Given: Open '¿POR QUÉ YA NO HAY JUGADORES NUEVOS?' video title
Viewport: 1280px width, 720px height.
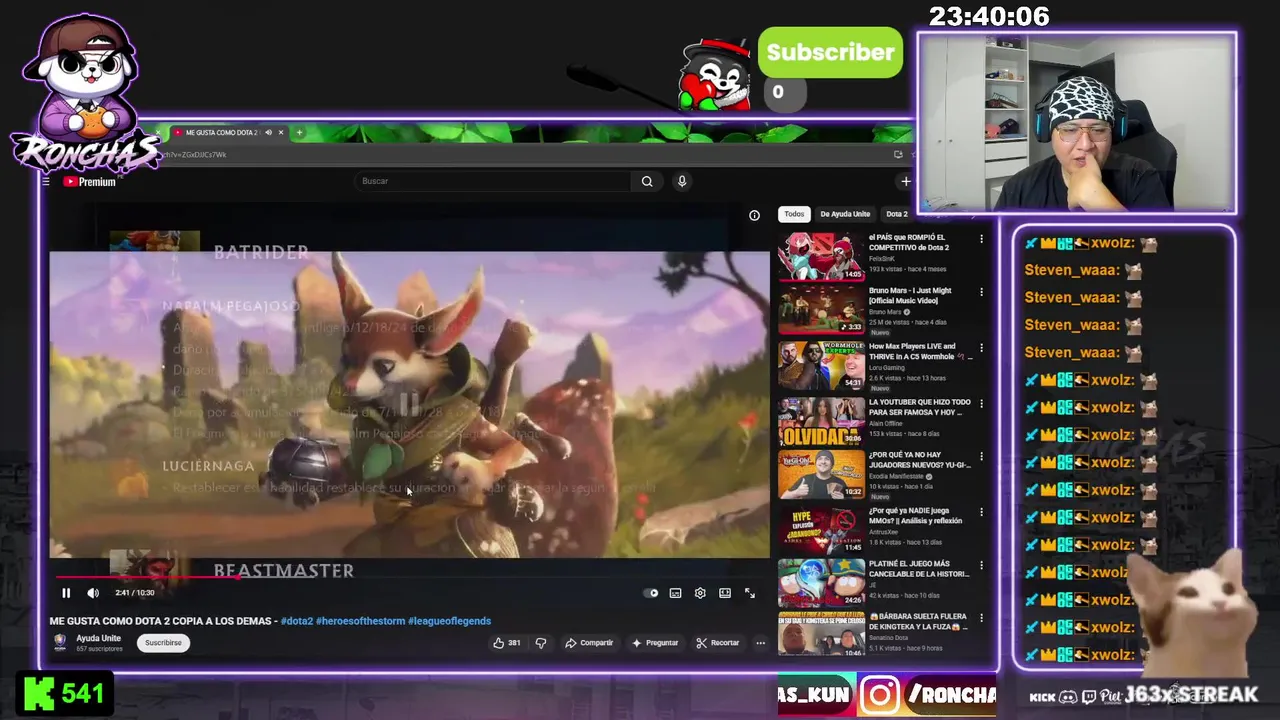Looking at the screenshot, I should [x=919, y=460].
